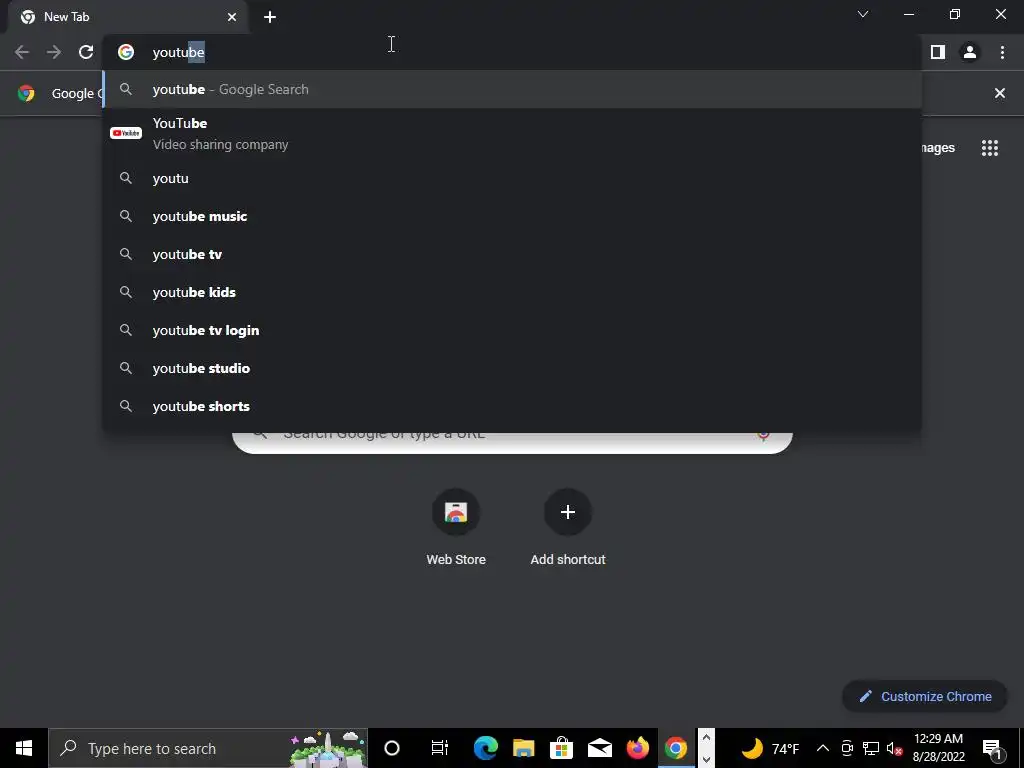Select youtube tv login suggestion
Image resolution: width=1024 pixels, height=768 pixels.
pos(513,330)
